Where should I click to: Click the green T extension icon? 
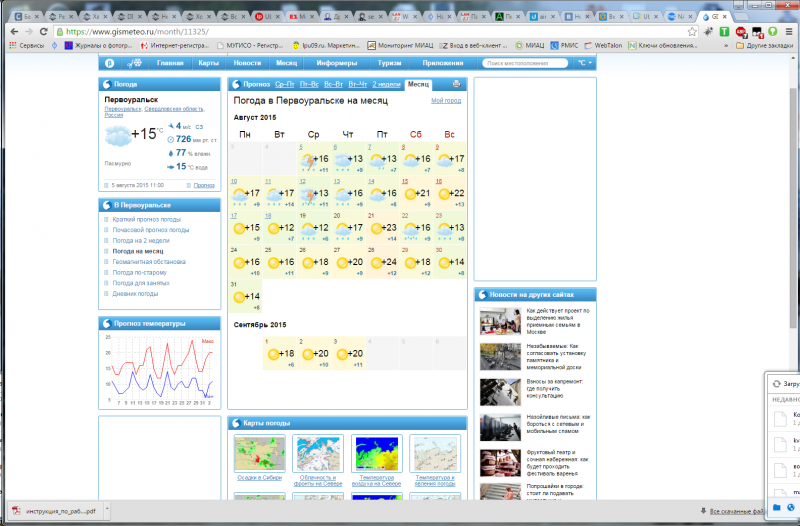724,32
